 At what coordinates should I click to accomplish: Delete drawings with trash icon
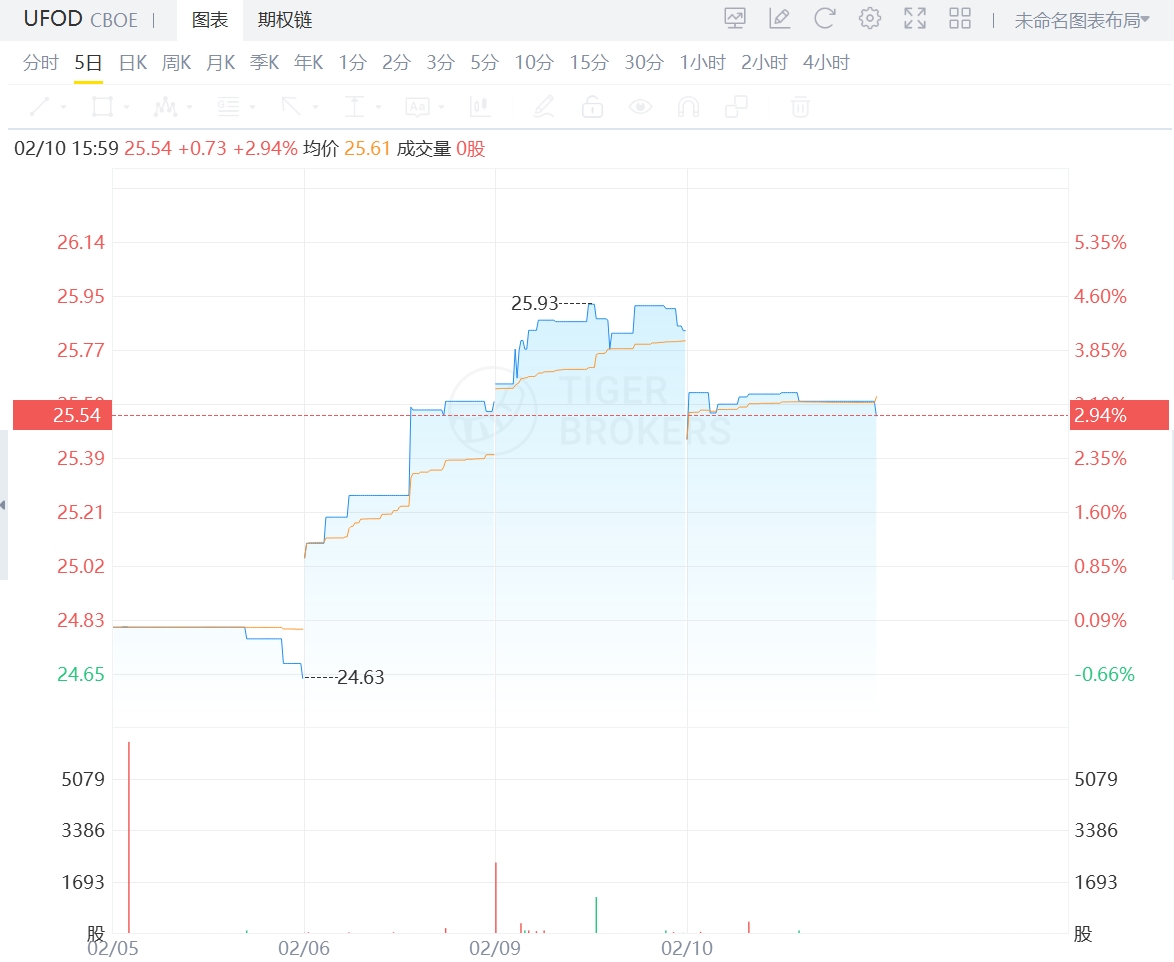tap(800, 107)
